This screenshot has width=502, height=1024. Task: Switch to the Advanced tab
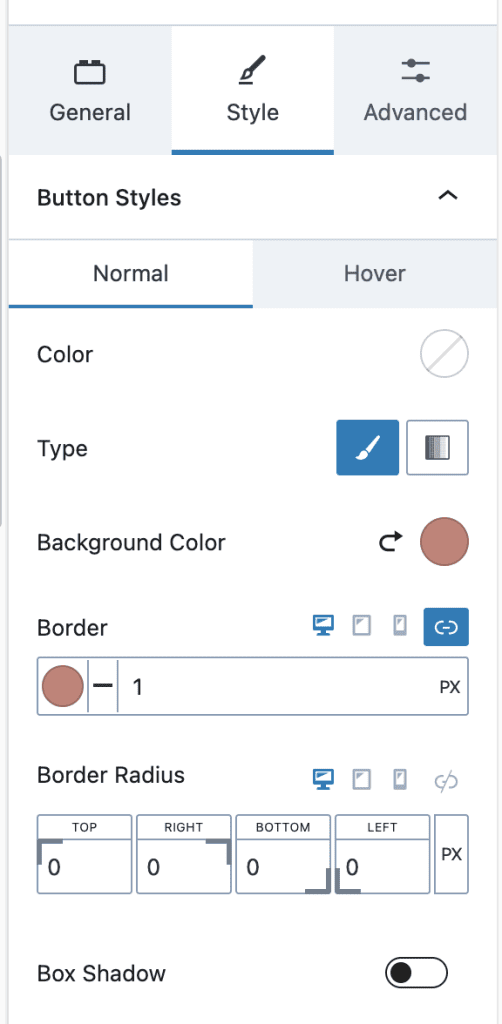[x=415, y=90]
